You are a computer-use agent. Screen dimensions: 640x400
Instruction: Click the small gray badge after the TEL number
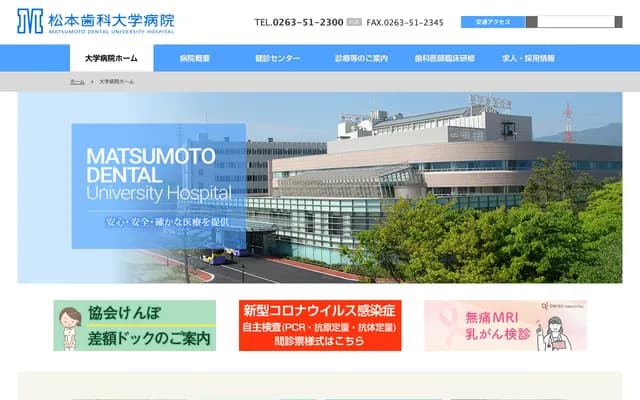coord(354,22)
